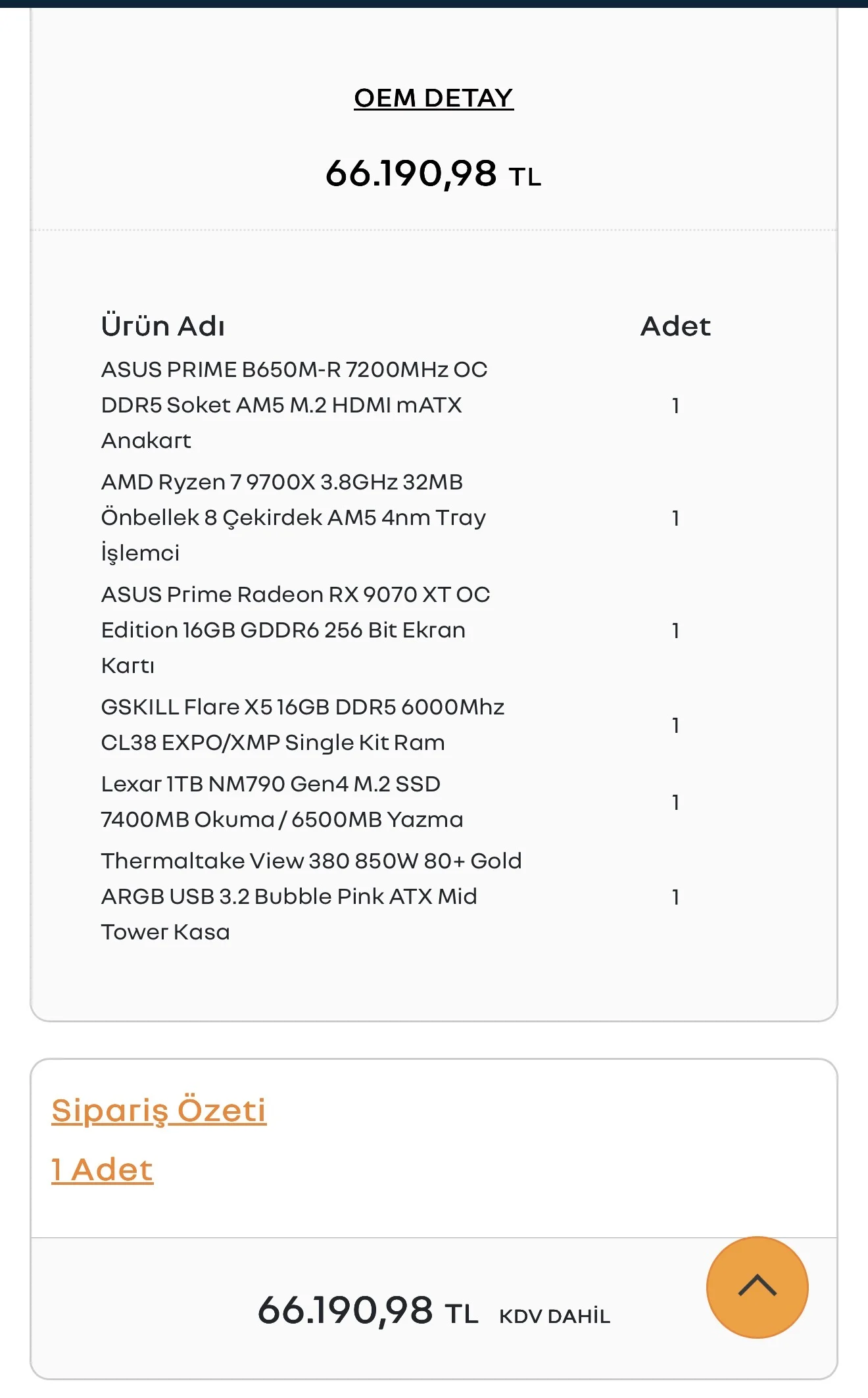868x1398 pixels.
Task: Select the Lexar 1TB NM790 SSD item
Action: [x=282, y=801]
